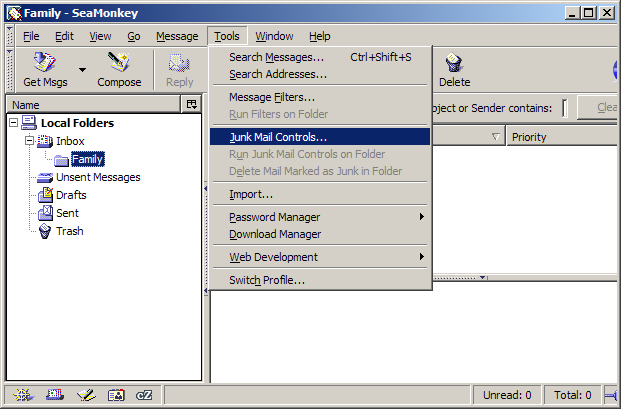Click the Subject or Sender search field
The width and height of the screenshot is (621, 409).
(564, 108)
